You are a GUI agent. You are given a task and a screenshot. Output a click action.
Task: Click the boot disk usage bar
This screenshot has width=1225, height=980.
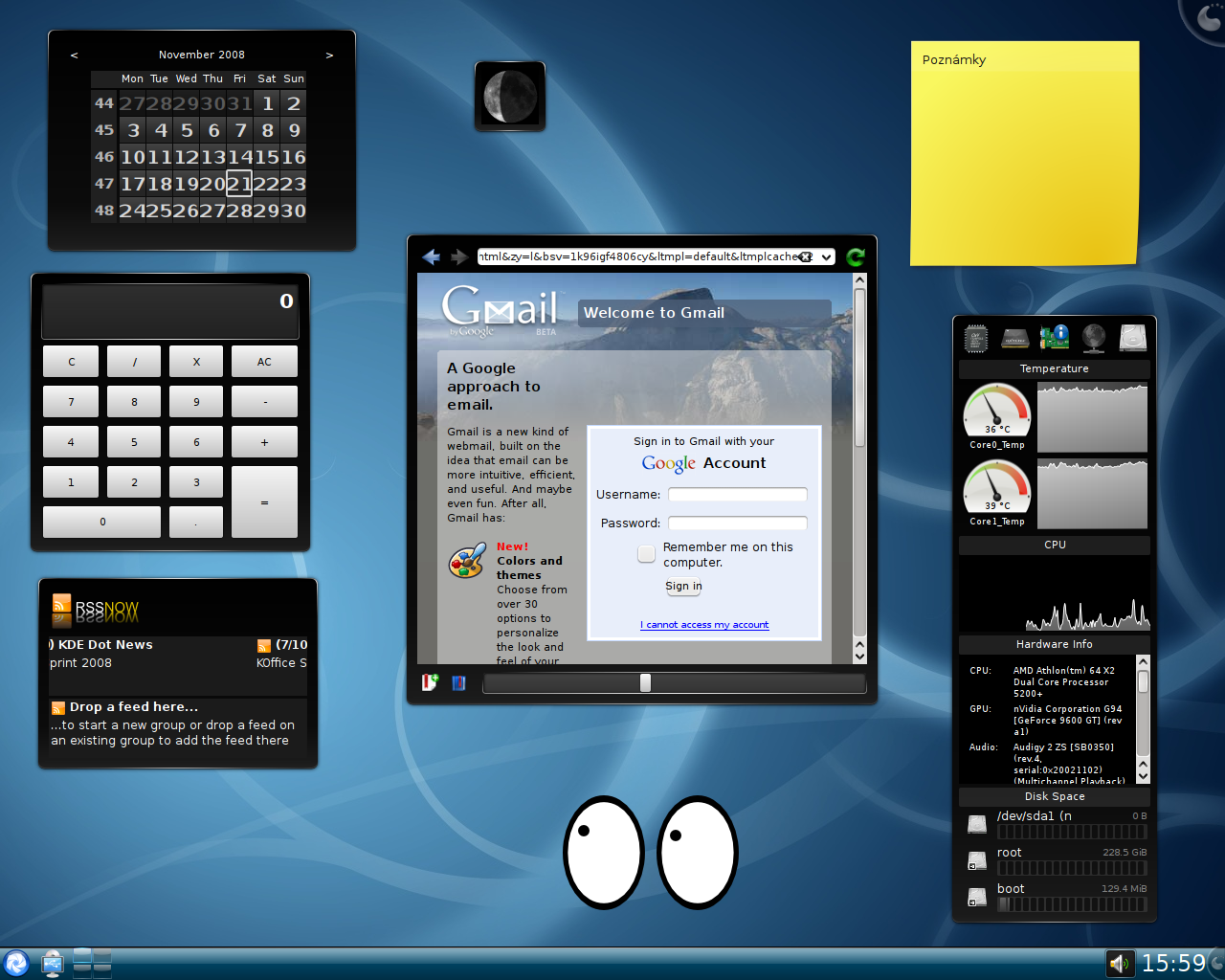pos(1072,904)
